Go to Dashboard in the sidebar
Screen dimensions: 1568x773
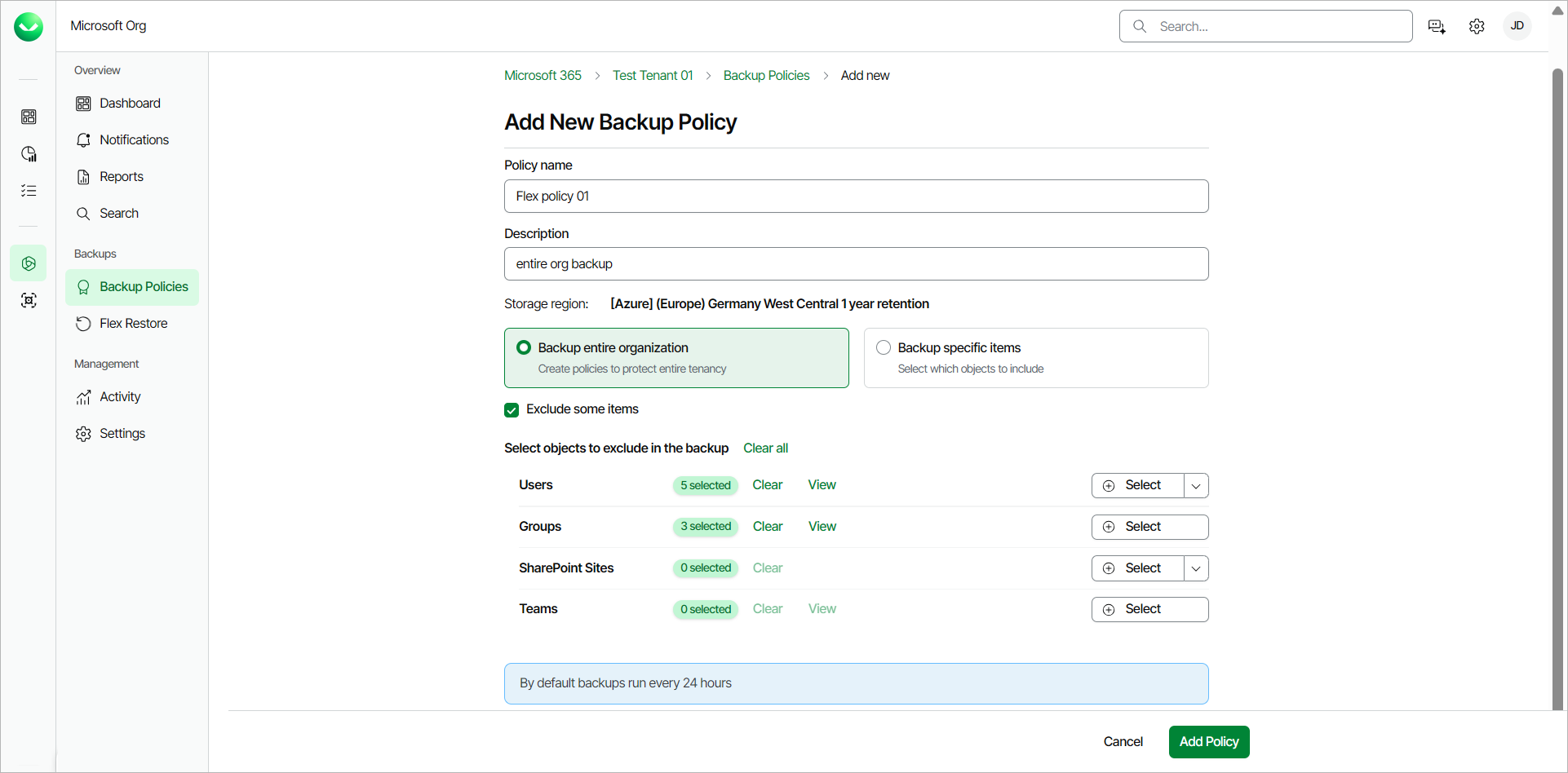[x=132, y=104]
